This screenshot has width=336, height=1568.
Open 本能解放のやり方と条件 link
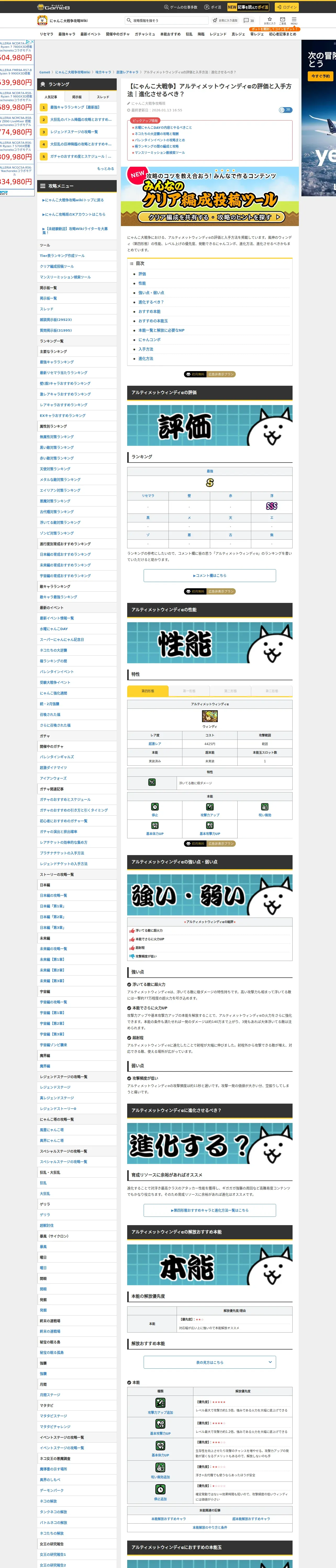click(x=210, y=1527)
